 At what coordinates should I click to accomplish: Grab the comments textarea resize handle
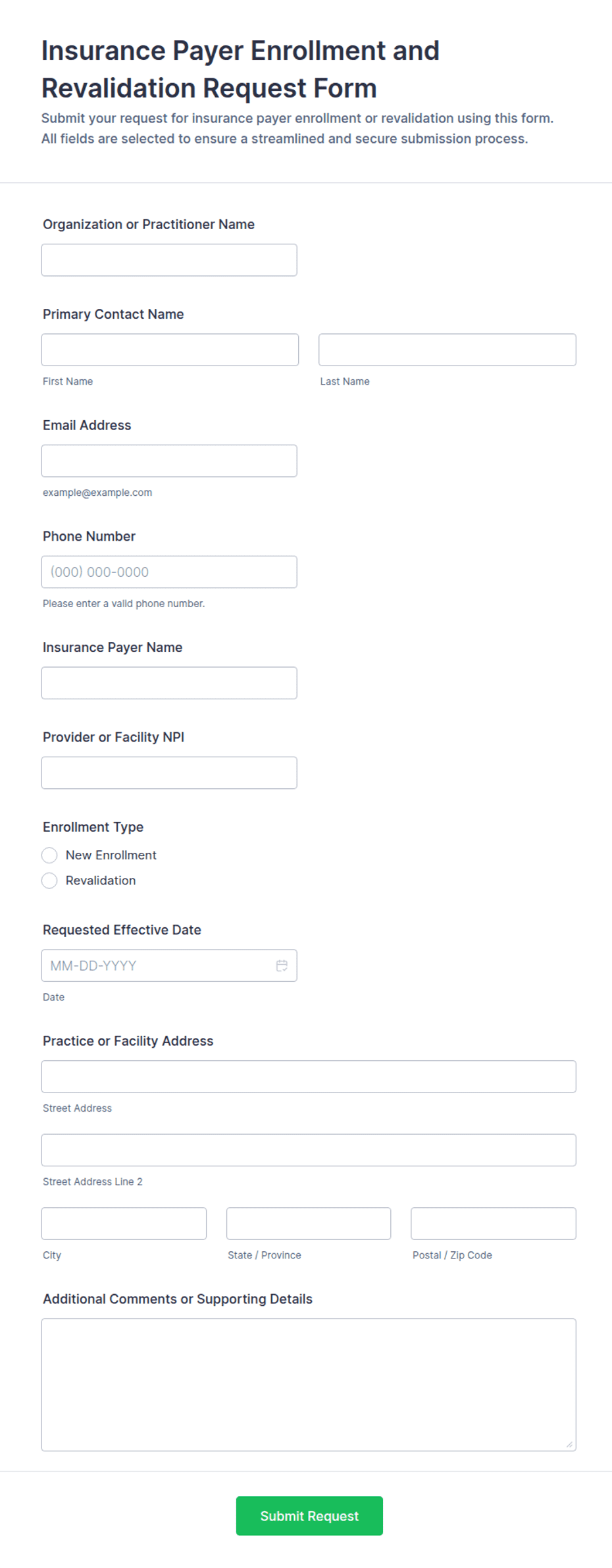(x=569, y=1444)
